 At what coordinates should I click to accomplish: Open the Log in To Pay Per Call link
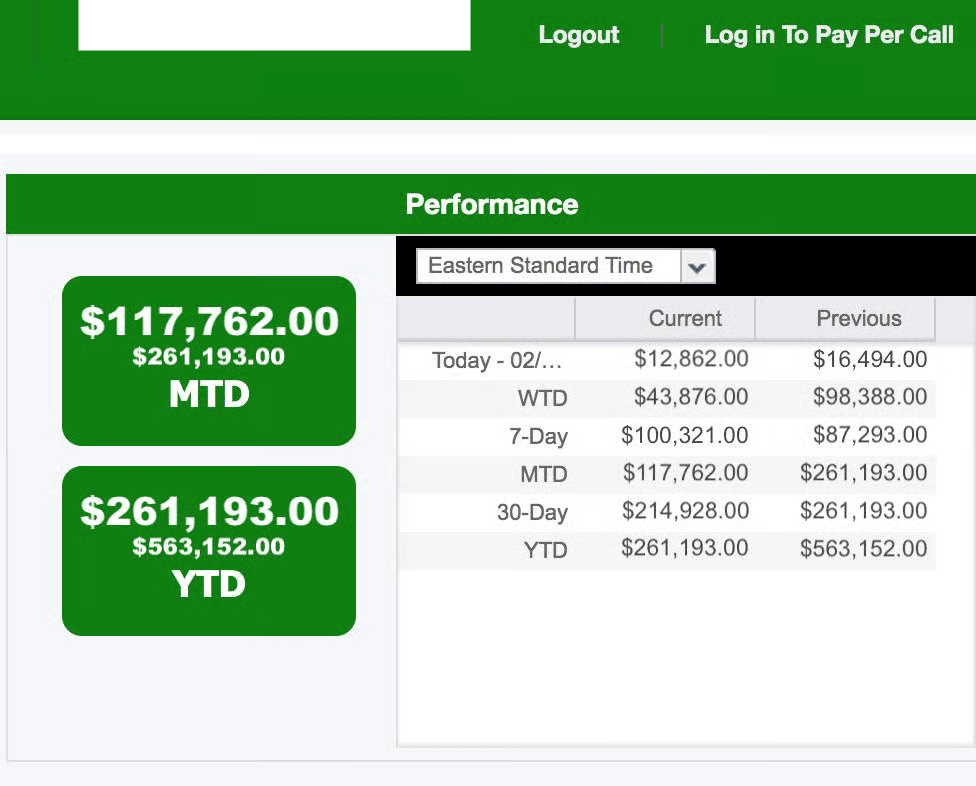click(x=828, y=35)
